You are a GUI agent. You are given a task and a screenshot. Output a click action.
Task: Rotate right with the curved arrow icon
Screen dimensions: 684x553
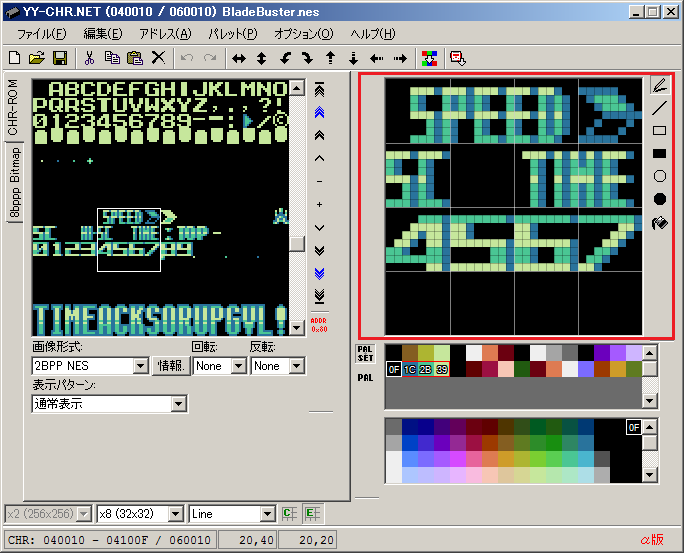(x=308, y=58)
